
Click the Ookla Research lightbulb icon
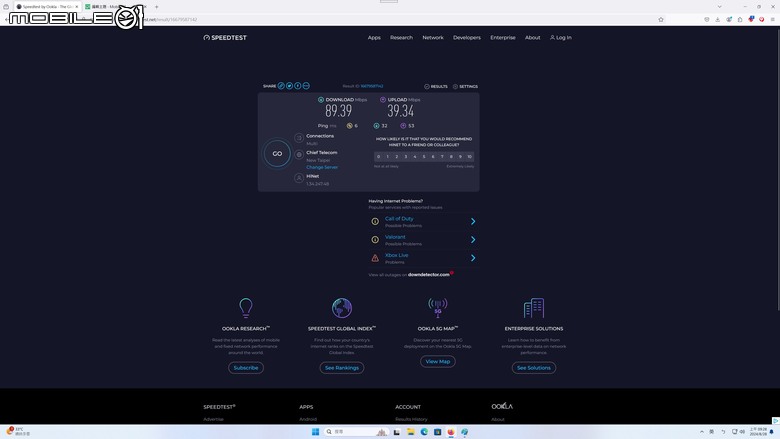246,308
